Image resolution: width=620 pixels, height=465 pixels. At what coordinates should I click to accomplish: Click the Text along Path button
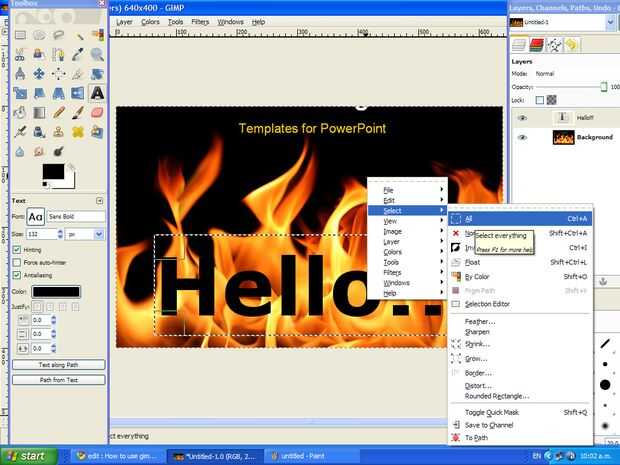point(59,365)
